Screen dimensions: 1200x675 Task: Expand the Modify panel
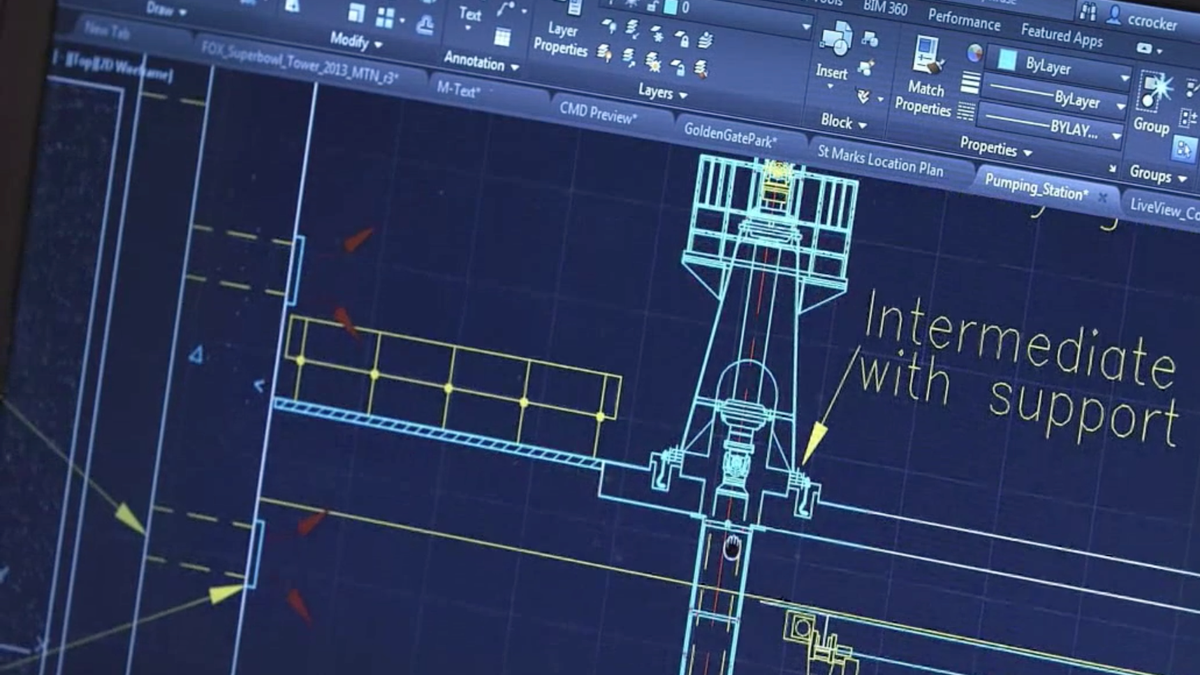[355, 41]
